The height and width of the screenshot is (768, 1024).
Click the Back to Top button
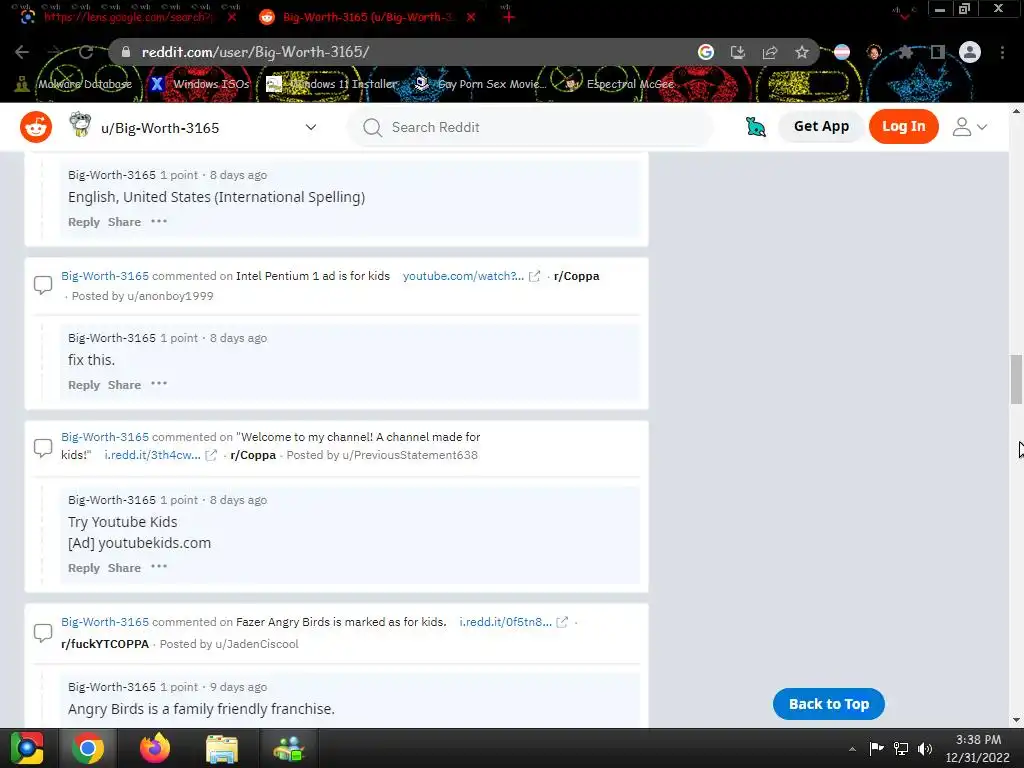coord(829,704)
